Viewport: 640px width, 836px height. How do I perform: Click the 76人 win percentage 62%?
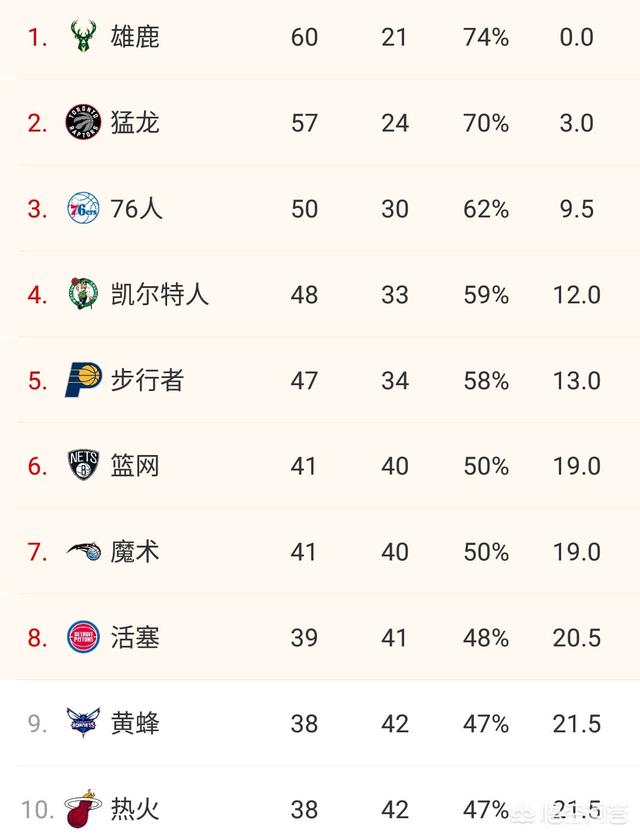[486, 208]
